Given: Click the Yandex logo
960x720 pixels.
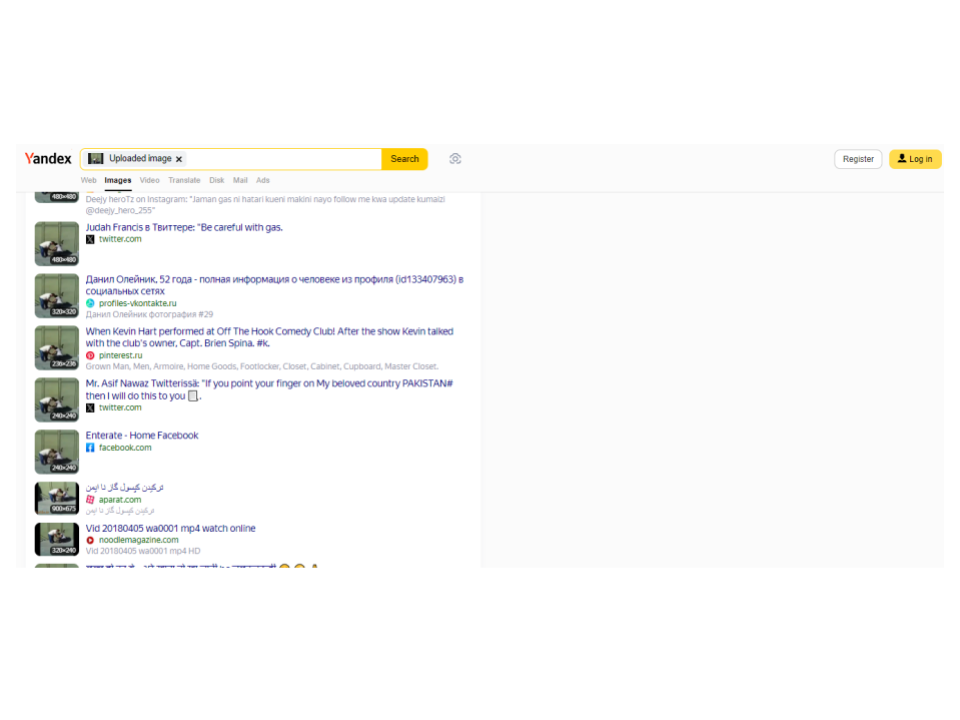Looking at the screenshot, I should [x=48, y=159].
